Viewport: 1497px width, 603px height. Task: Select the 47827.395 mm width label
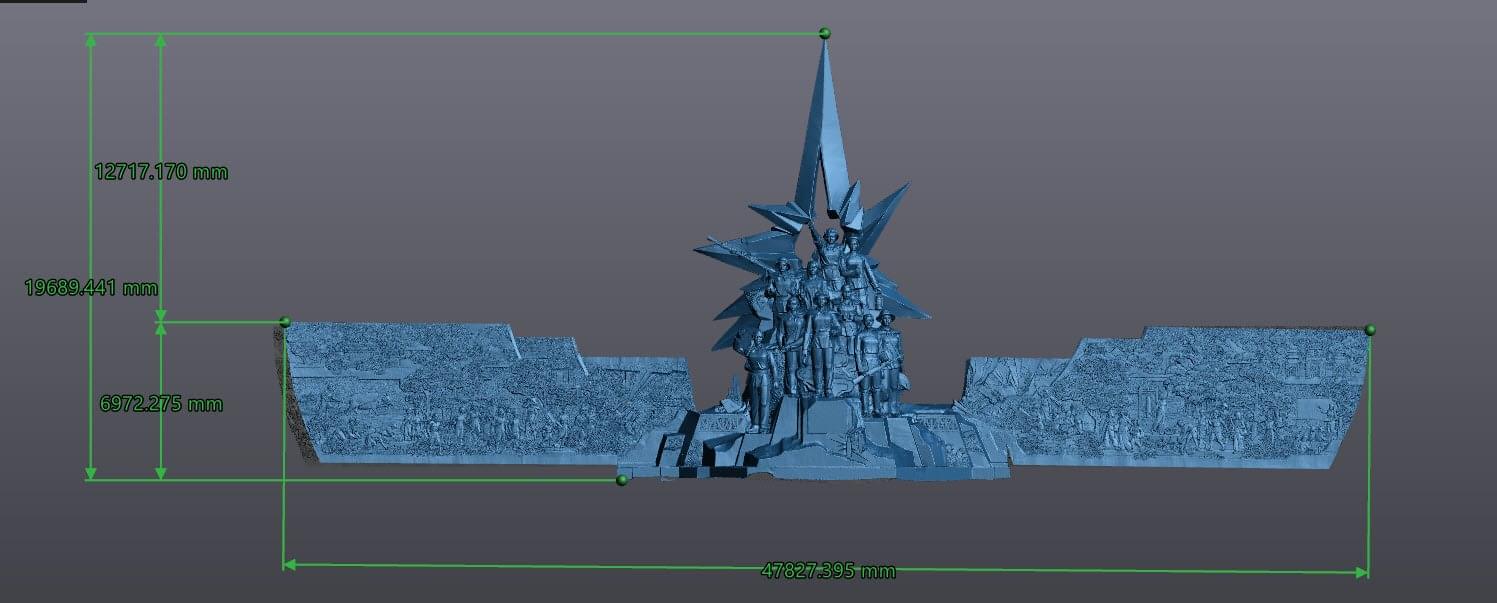pos(828,571)
